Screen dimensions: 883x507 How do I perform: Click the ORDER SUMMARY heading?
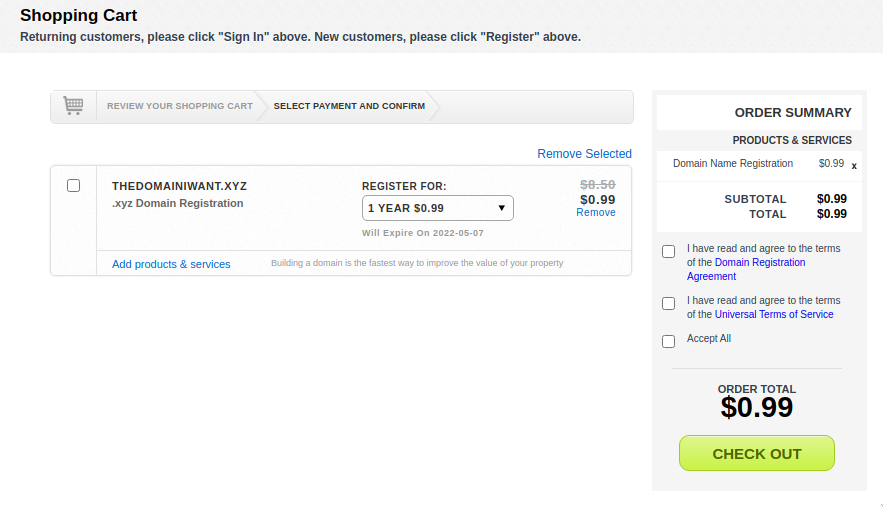pos(793,113)
